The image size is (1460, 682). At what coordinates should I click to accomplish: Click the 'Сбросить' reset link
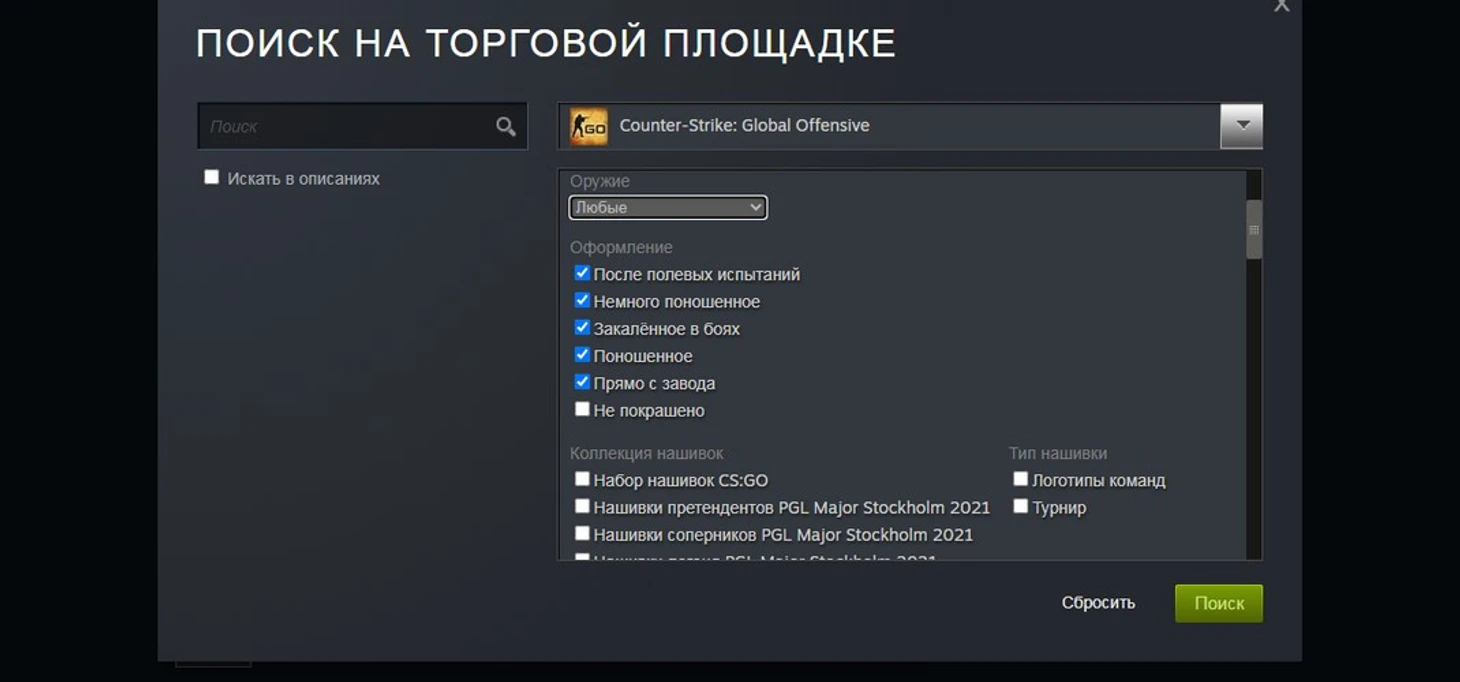click(x=1098, y=603)
